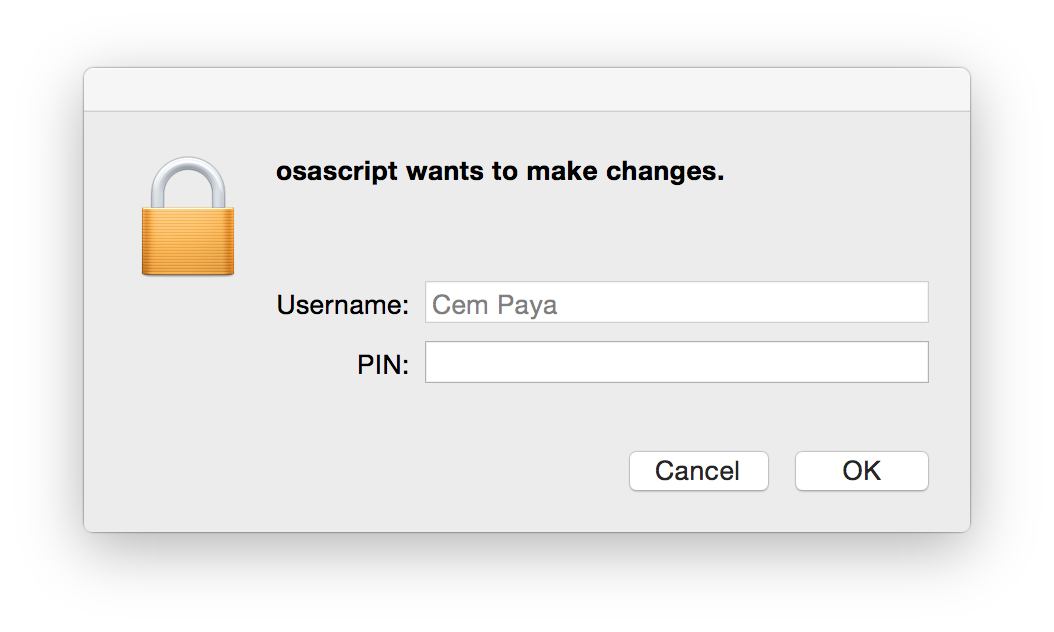This screenshot has height=632, width=1054.
Task: Click the 'PIN:' label
Action: coord(382,365)
